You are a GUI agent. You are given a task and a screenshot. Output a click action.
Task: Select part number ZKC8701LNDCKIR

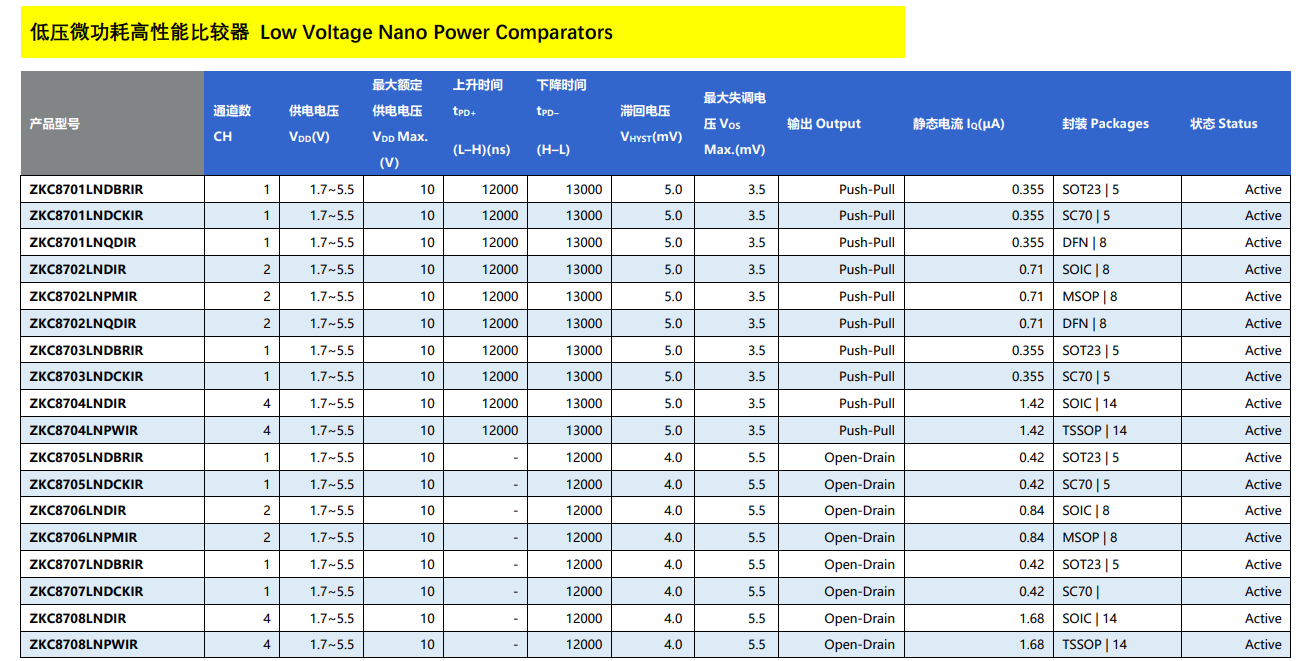(x=87, y=216)
